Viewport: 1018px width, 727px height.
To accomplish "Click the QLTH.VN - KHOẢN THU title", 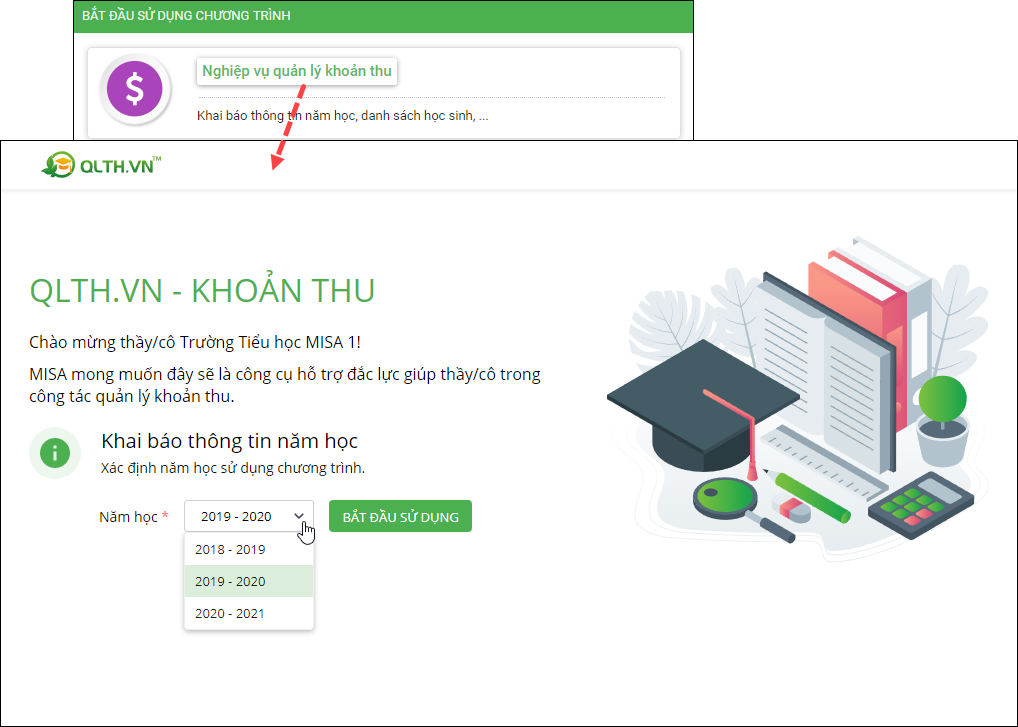I will coord(203,290).
